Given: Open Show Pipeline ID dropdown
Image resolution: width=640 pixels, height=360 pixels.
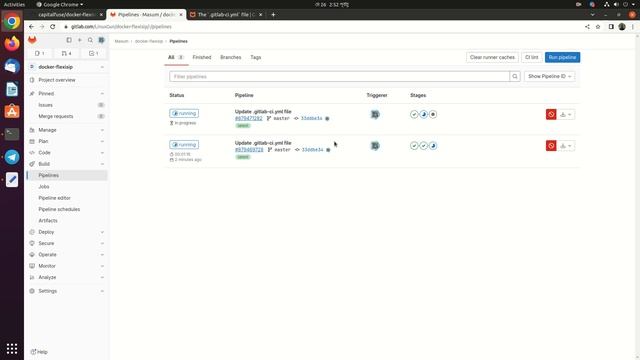Looking at the screenshot, I should pos(549,76).
